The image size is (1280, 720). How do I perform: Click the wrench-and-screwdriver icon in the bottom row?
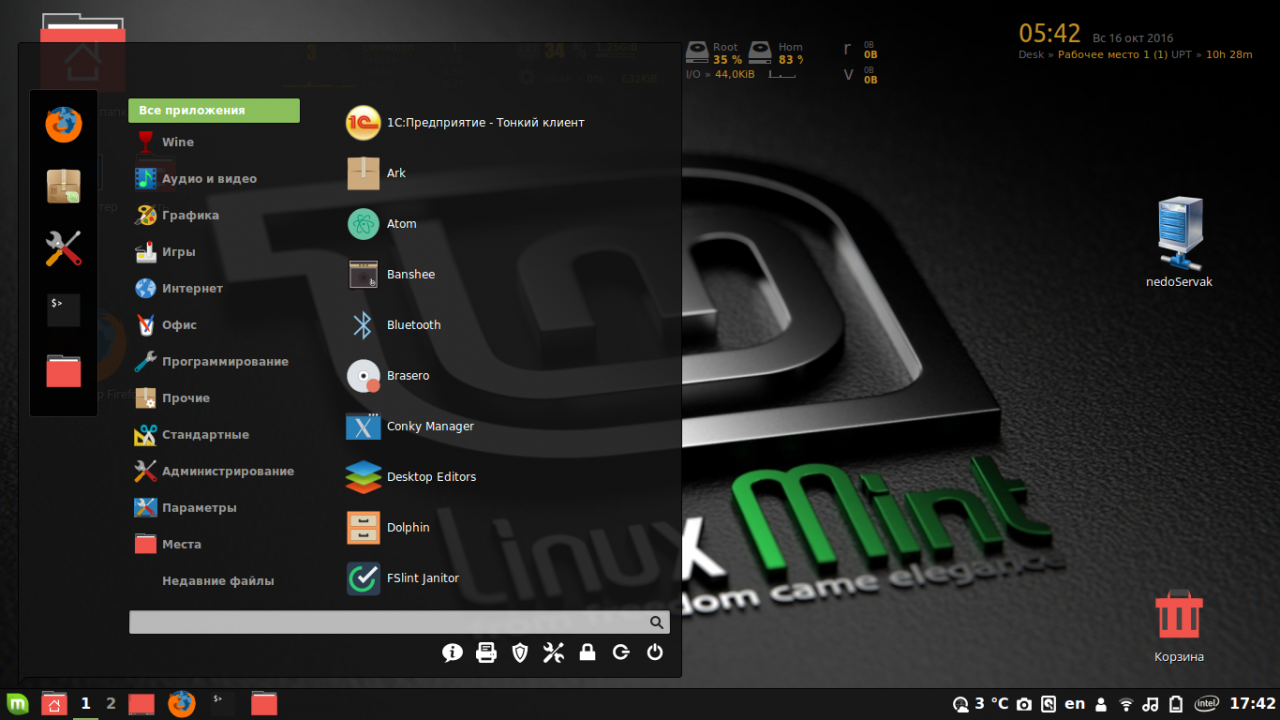pyautogui.click(x=553, y=653)
